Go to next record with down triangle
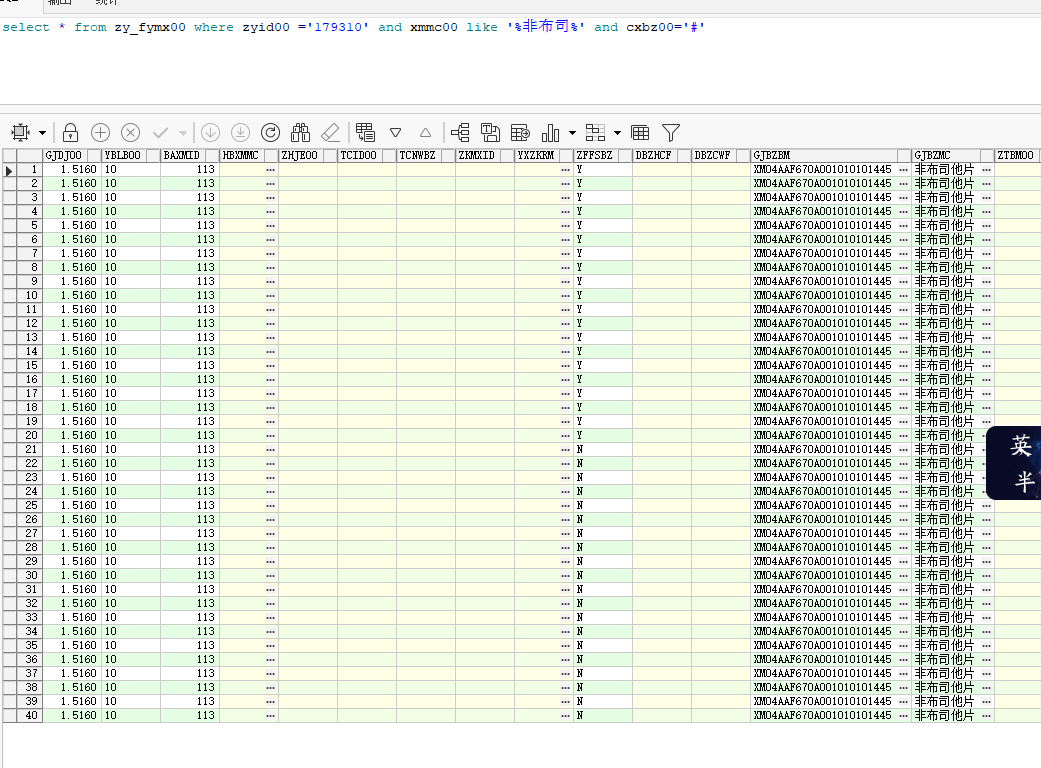The width and height of the screenshot is (1041, 768). click(395, 132)
